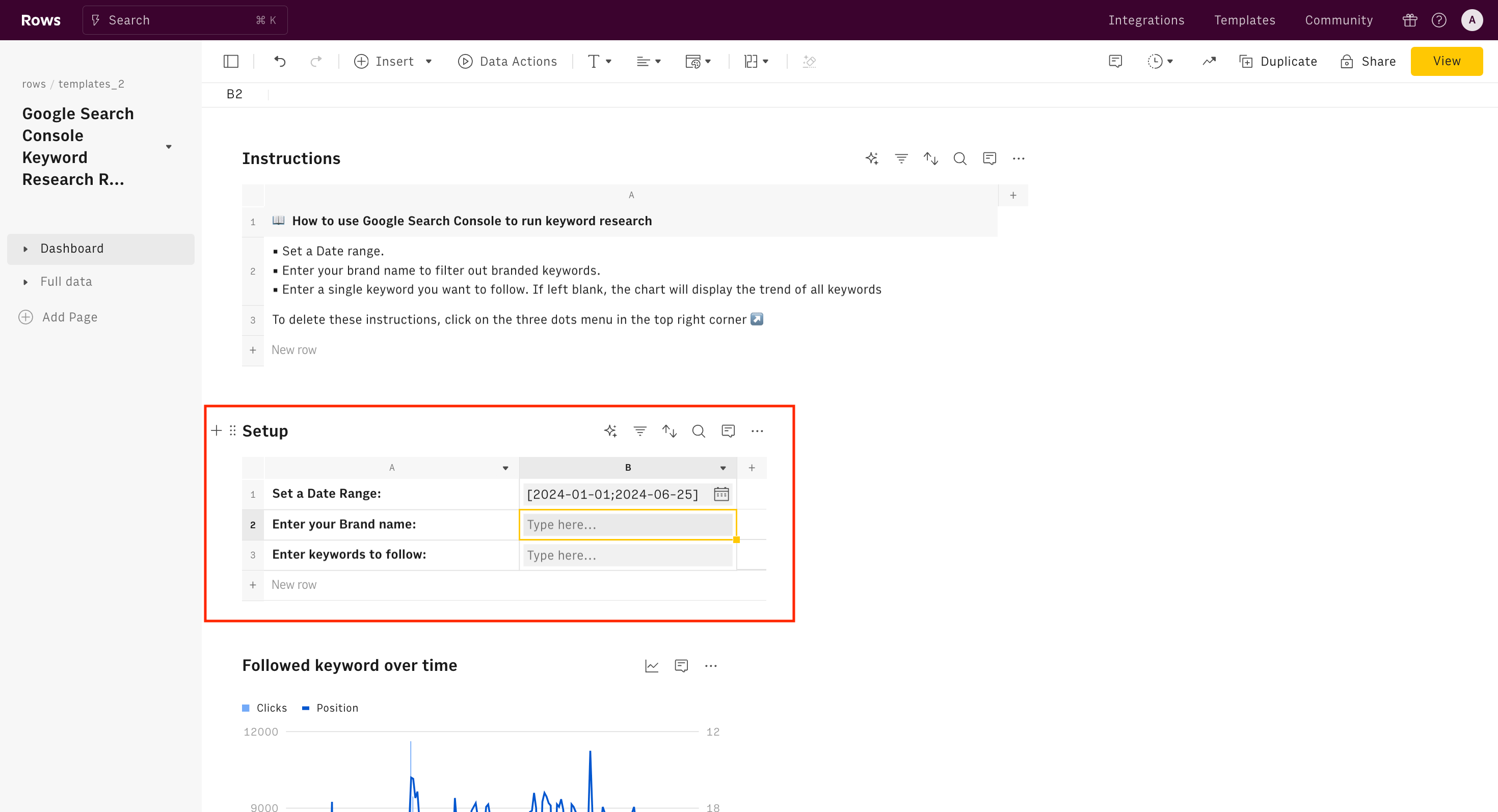Add a column to the Instructions table
Image resolution: width=1498 pixels, height=812 pixels.
1013,196
